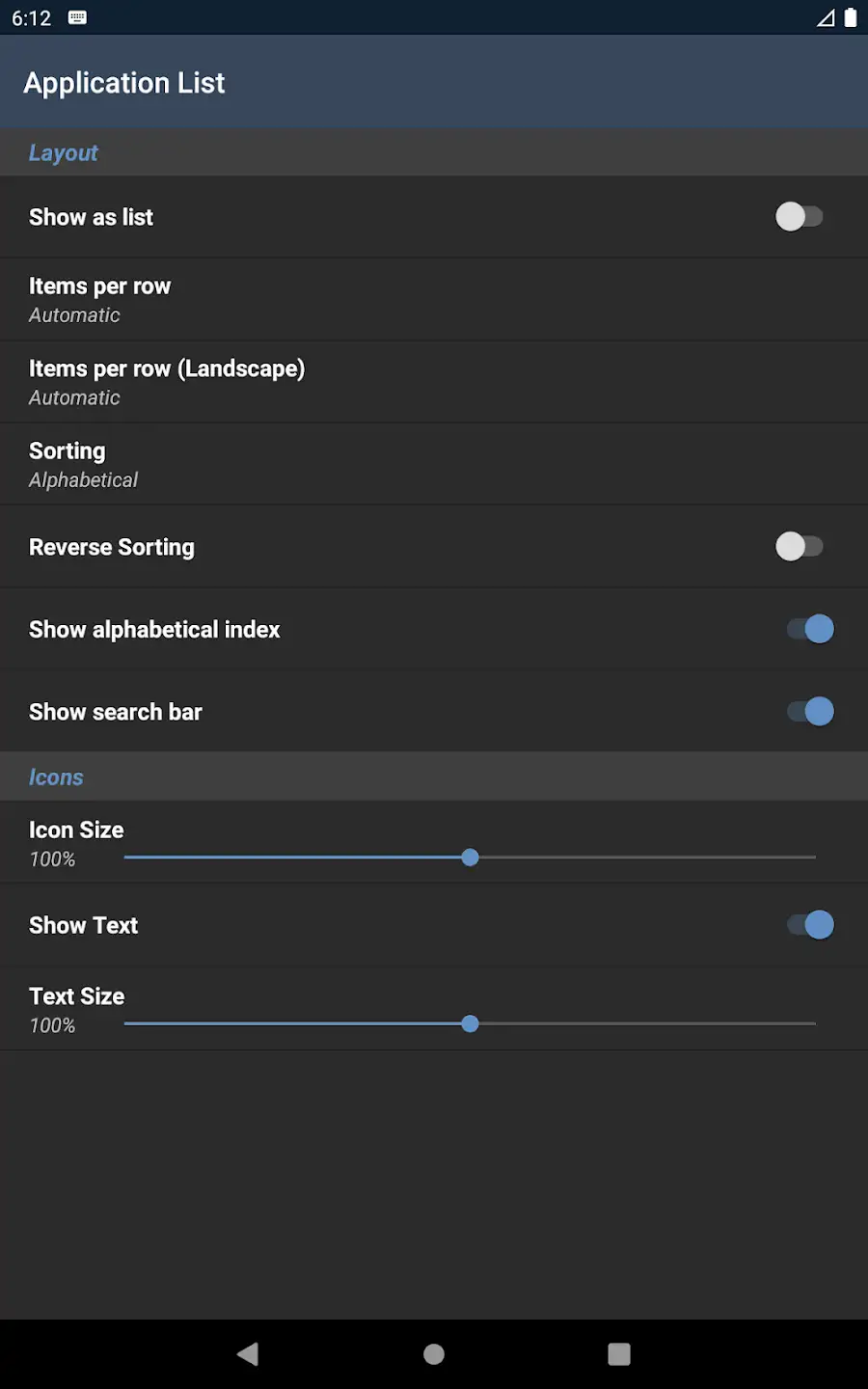Tap the keyboard icon in status bar

click(x=78, y=17)
